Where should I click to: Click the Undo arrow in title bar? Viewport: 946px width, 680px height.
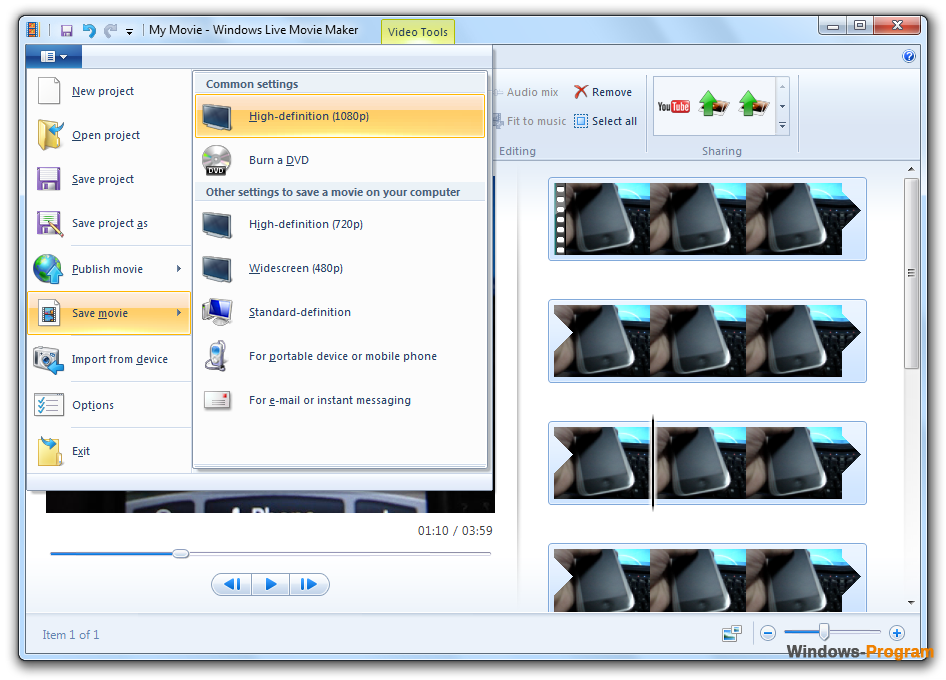[89, 30]
